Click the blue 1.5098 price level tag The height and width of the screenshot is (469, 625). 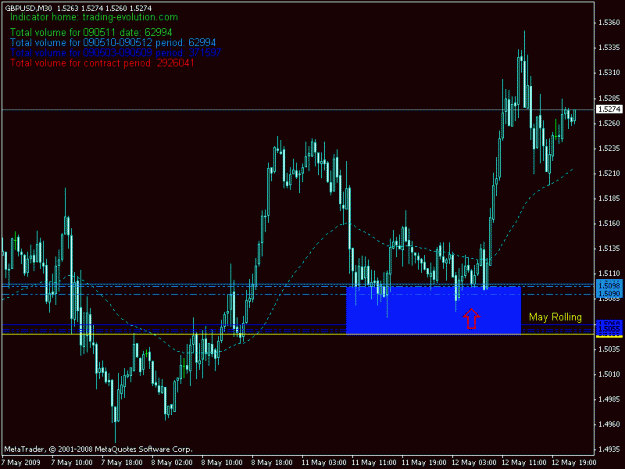pos(609,285)
